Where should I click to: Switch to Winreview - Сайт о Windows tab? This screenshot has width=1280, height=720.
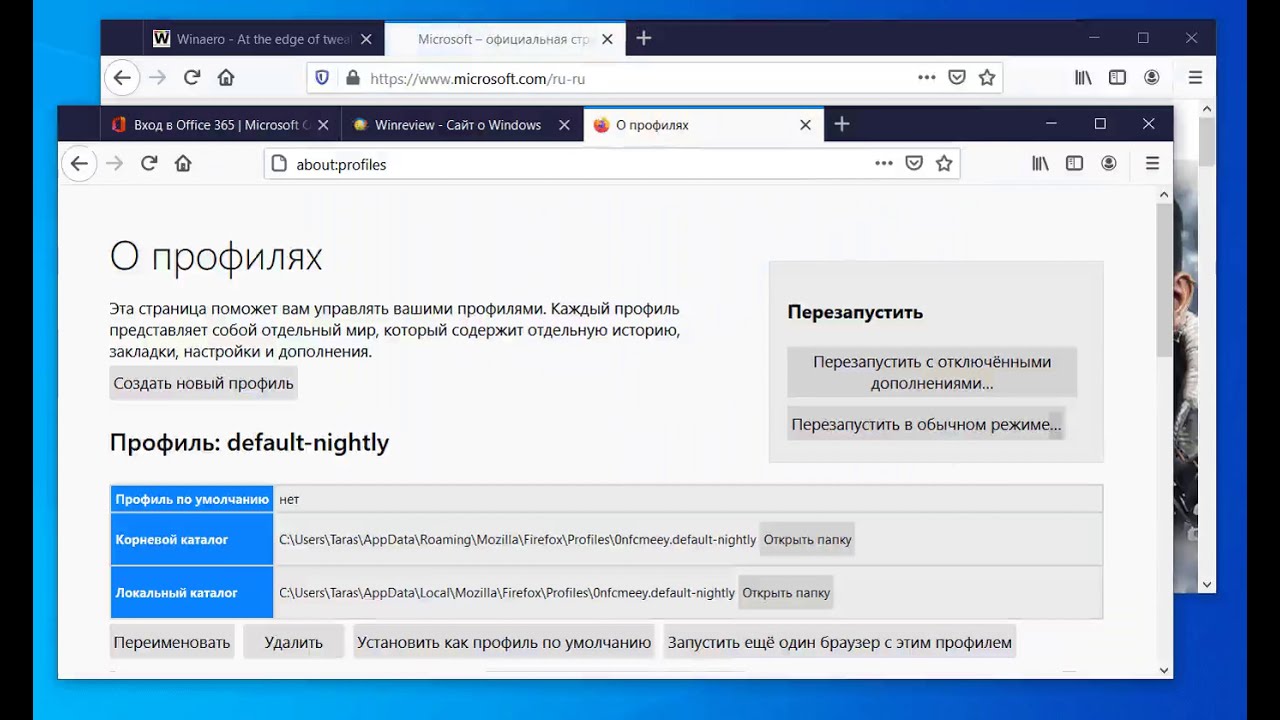(462, 125)
